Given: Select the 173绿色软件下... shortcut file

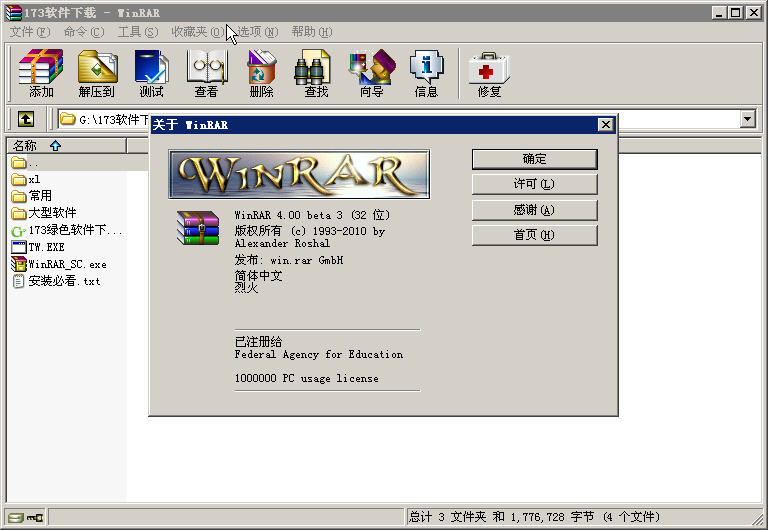Looking at the screenshot, I should pyautogui.click(x=67, y=230).
